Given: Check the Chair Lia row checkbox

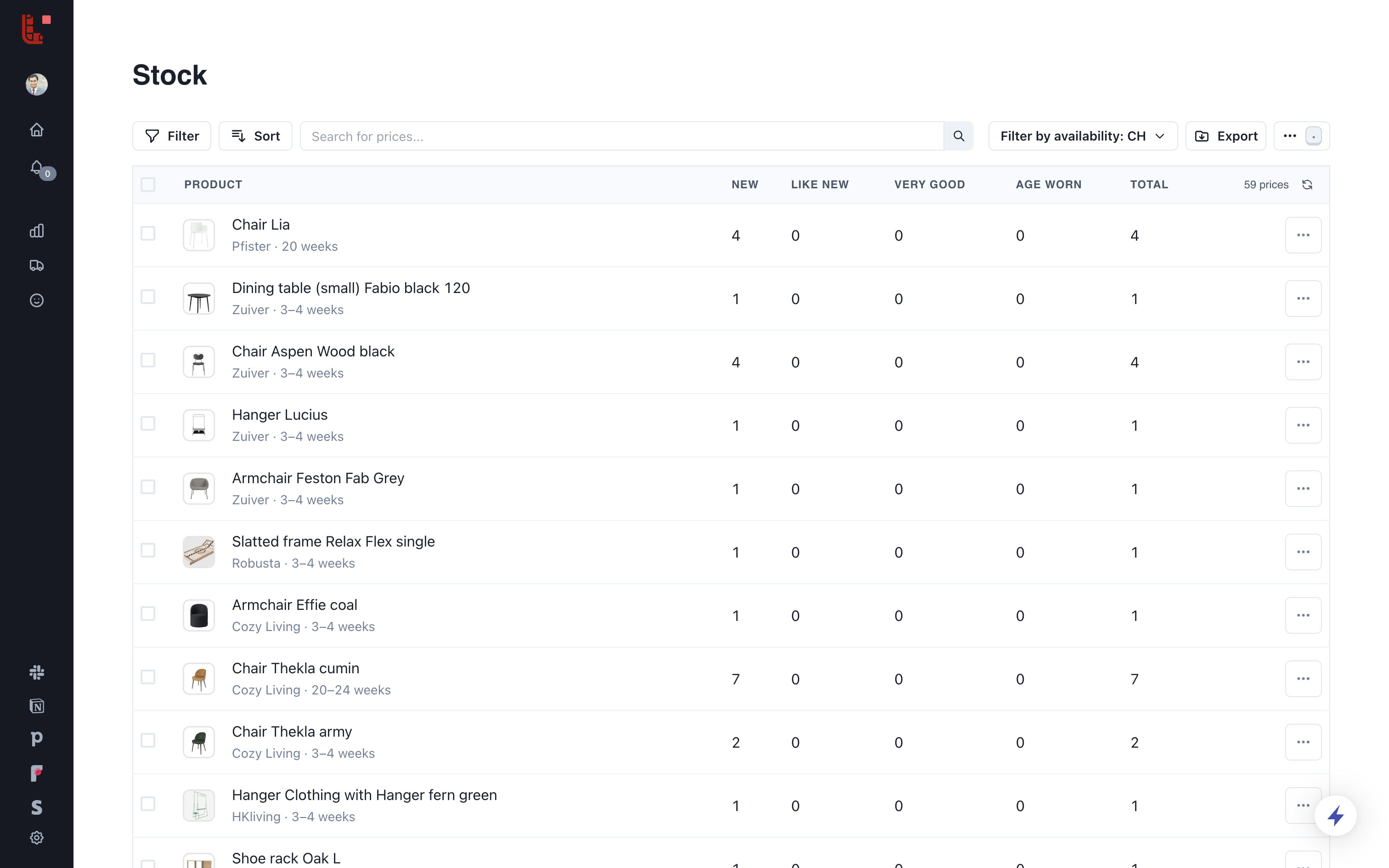Looking at the screenshot, I should tap(148, 234).
